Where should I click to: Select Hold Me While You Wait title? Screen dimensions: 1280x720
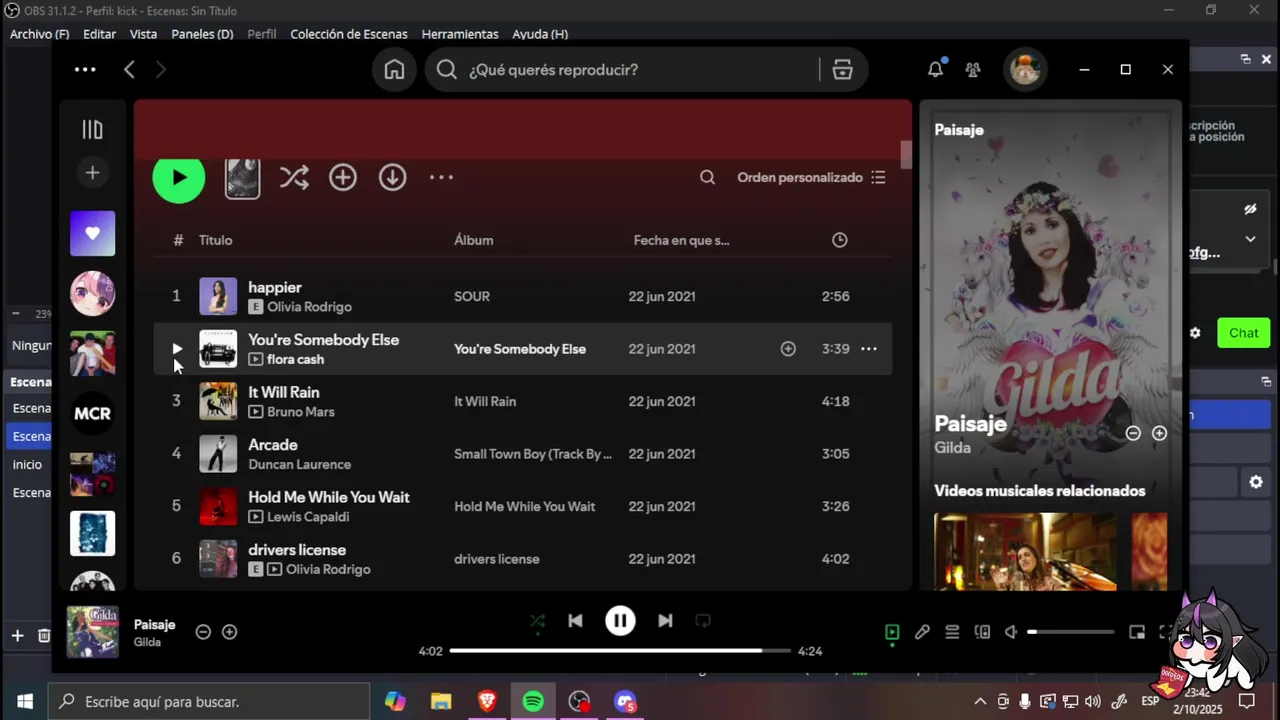click(329, 497)
